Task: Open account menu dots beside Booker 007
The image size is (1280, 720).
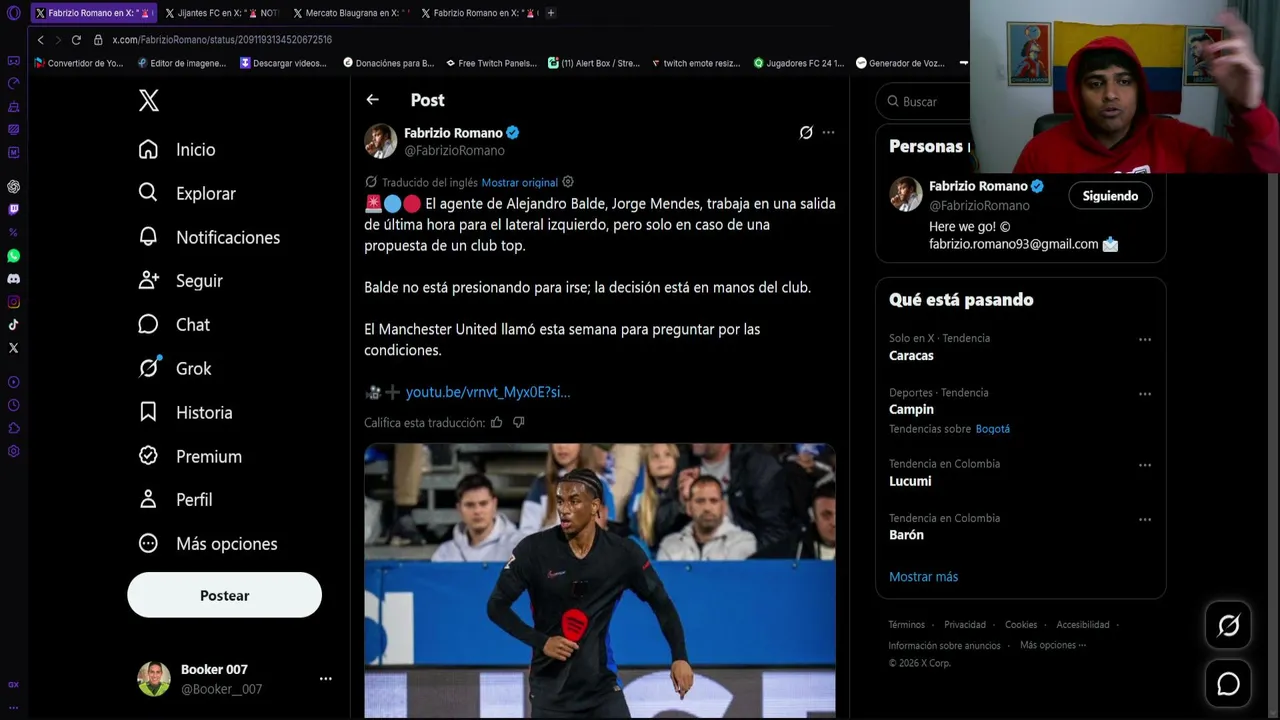Action: pos(325,679)
